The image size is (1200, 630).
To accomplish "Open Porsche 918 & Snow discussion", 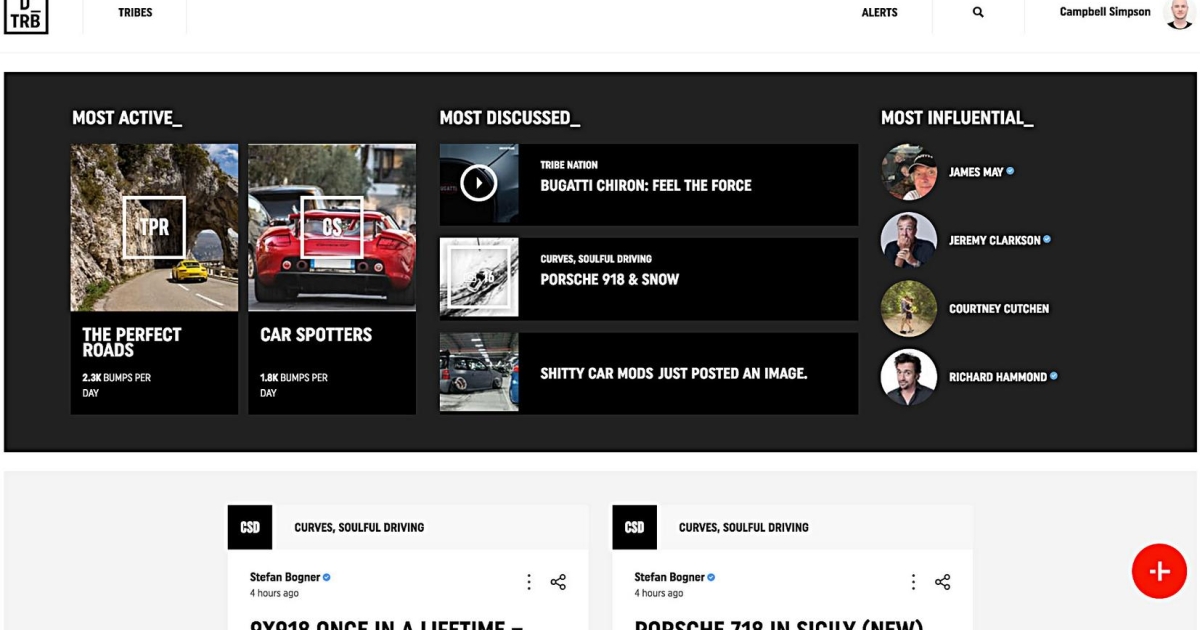I will [x=609, y=280].
